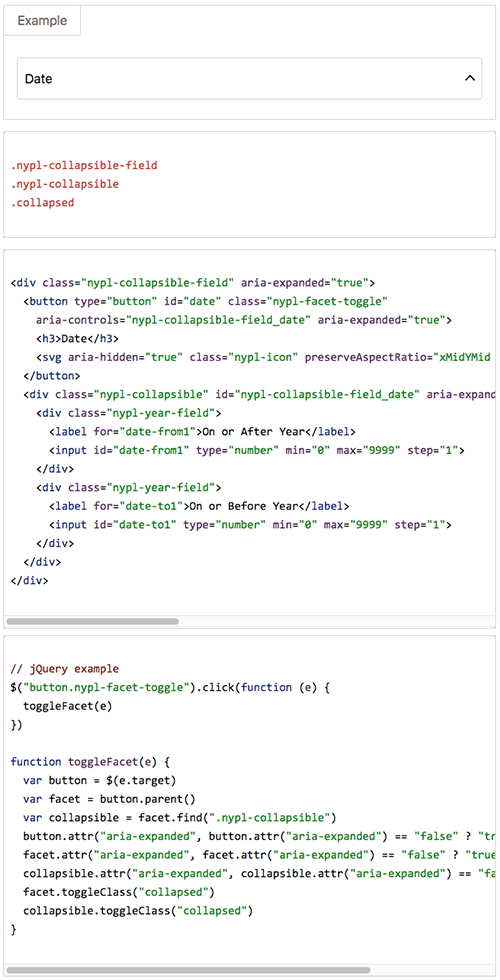Click the collapsible.toggleClass("collapsed") line

(138, 911)
